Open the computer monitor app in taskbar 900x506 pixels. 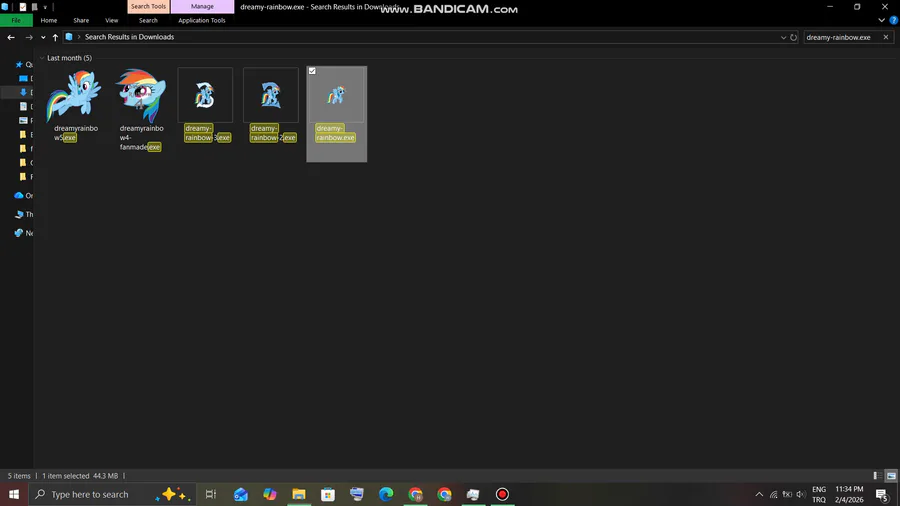click(x=356, y=494)
